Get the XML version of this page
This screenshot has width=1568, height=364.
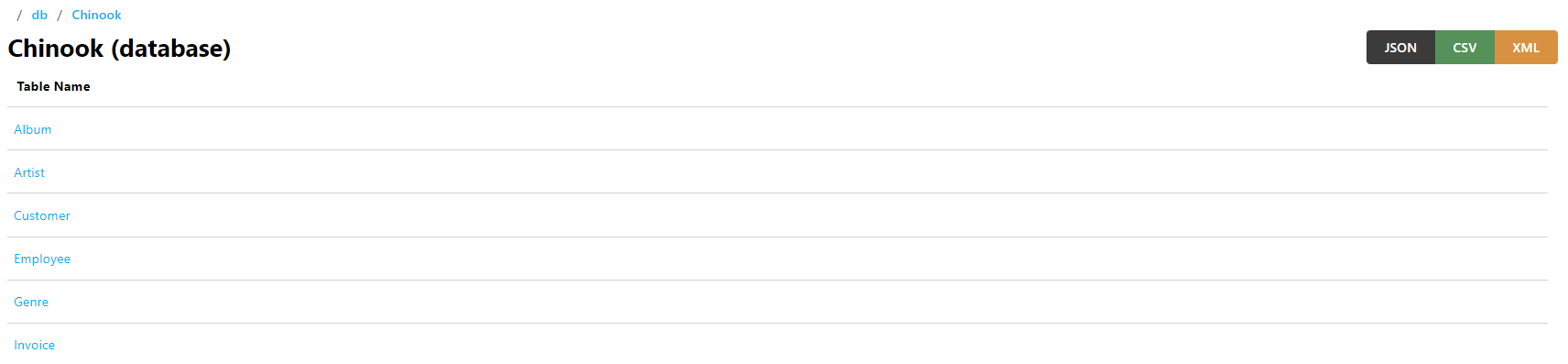coord(1526,48)
